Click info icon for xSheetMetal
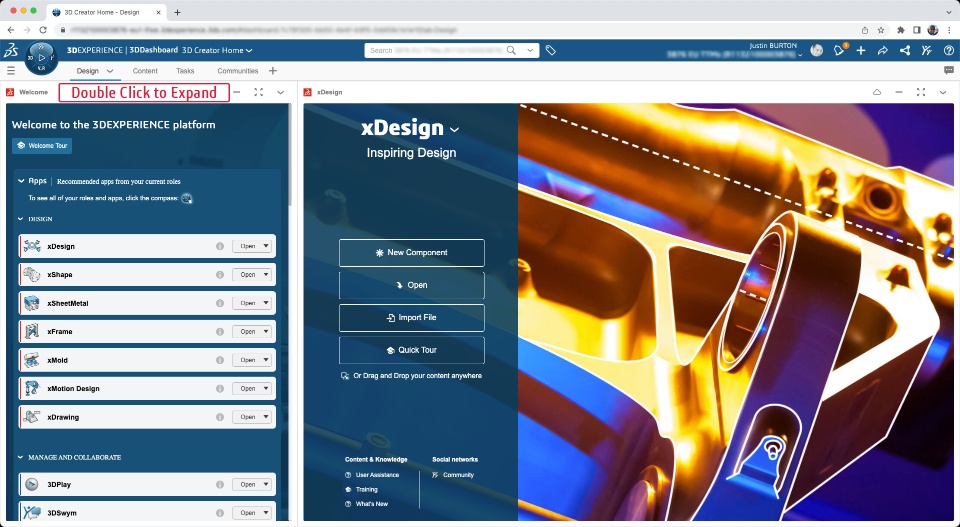This screenshot has height=527, width=960. [220, 303]
